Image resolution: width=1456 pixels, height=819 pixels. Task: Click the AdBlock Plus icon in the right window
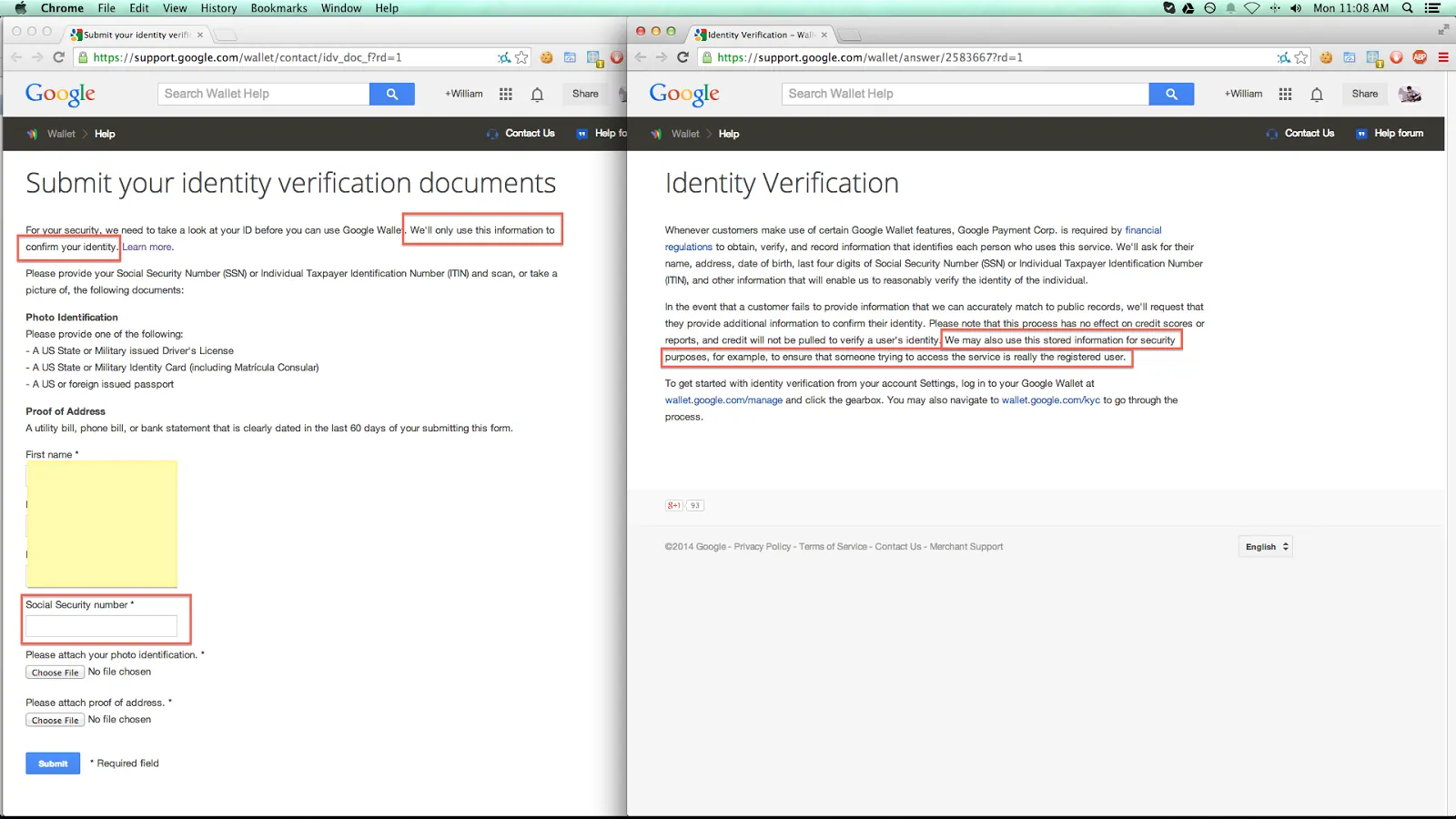click(x=1420, y=57)
